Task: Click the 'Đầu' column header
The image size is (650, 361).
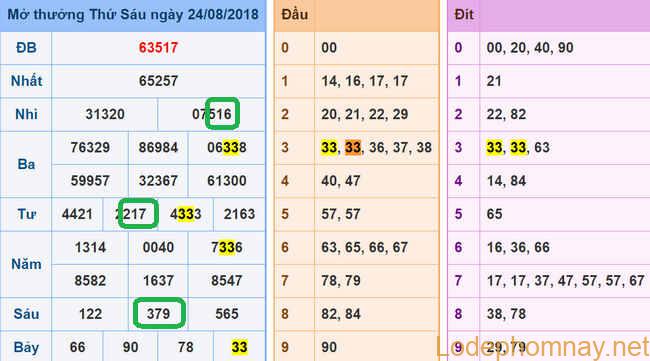Action: coord(295,15)
